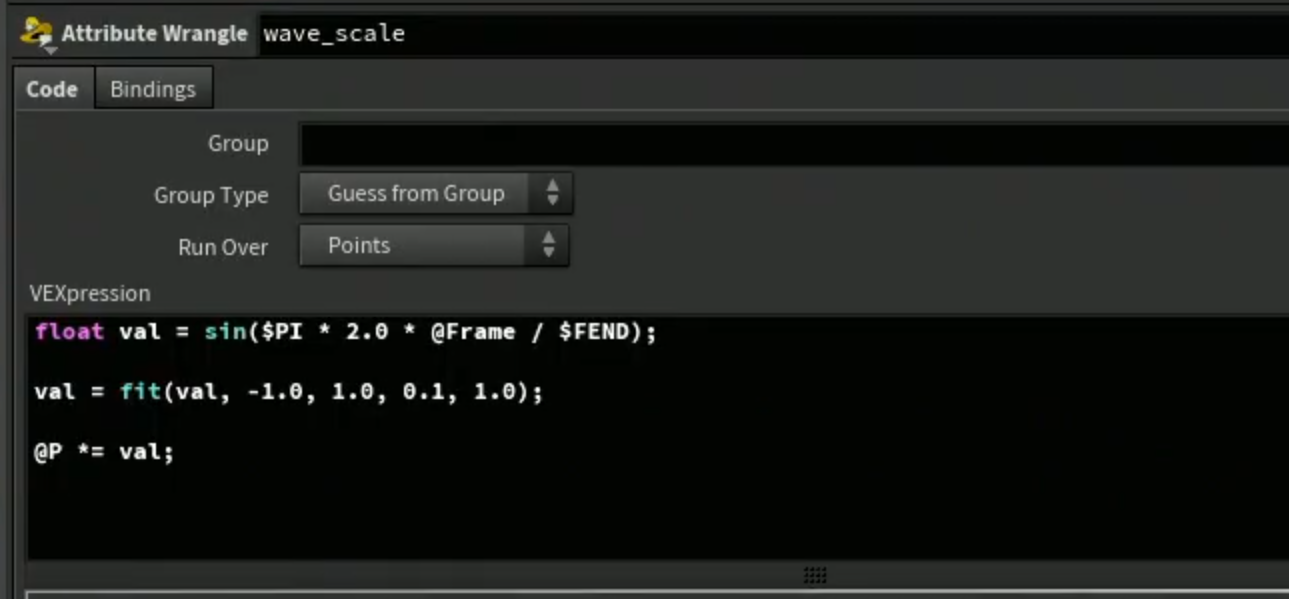Click the Attribute Wrangle node icon
Screen dimensions: 1289x599
pyautogui.click(x=37, y=33)
